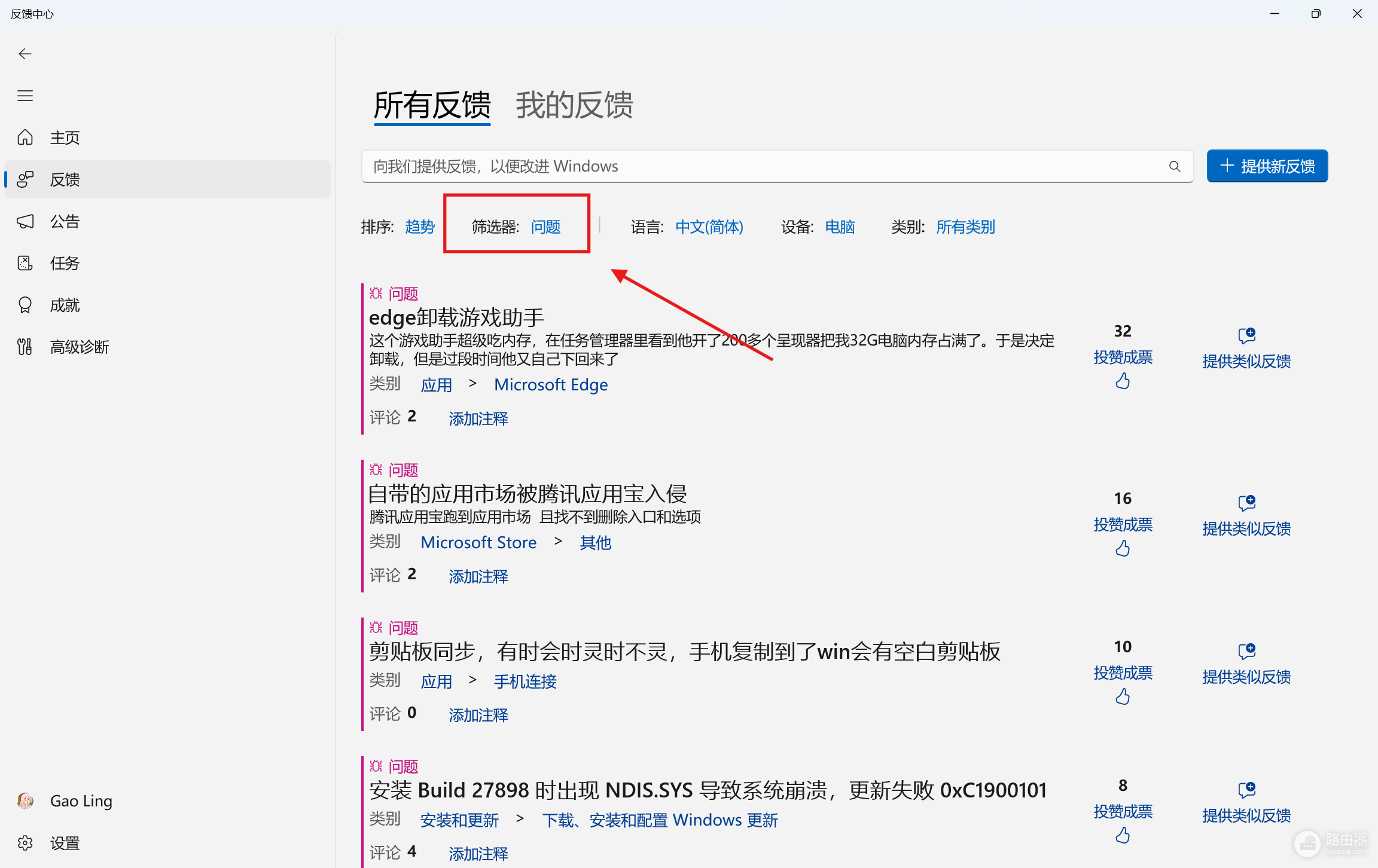
Task: Open 设置 in sidebar
Action: pos(167,843)
